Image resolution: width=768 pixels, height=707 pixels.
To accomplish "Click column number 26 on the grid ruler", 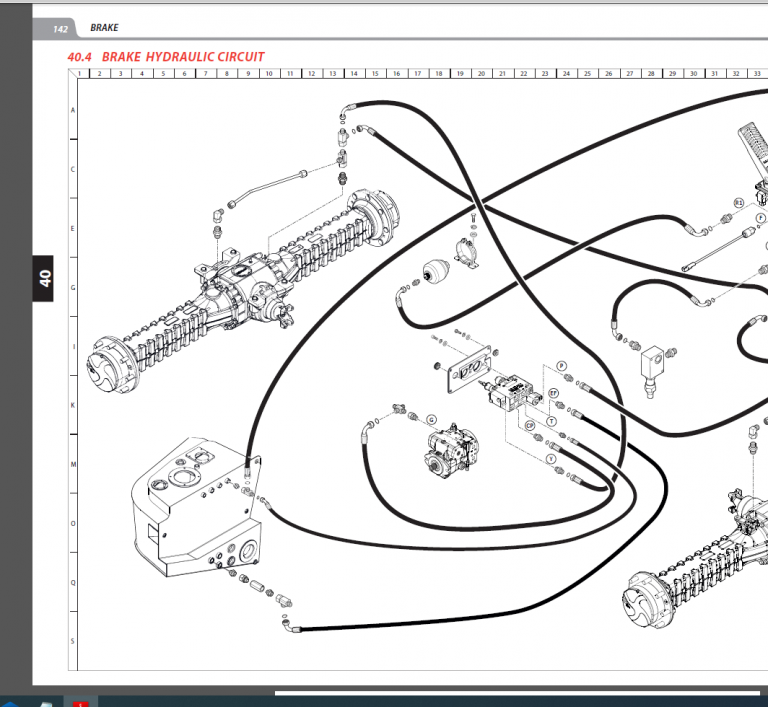I will point(608,73).
